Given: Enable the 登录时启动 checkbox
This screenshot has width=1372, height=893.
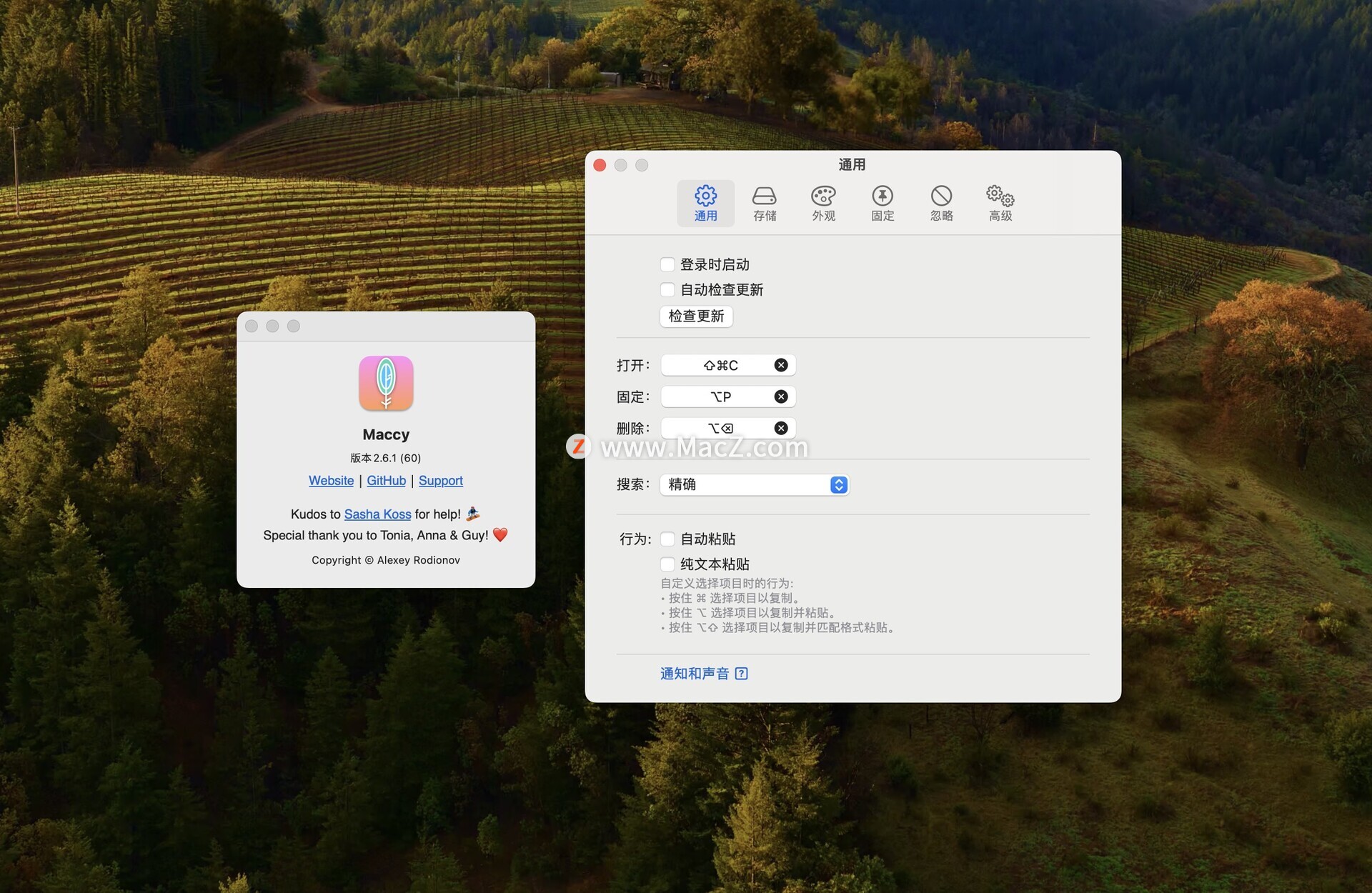Looking at the screenshot, I should pyautogui.click(x=667, y=264).
